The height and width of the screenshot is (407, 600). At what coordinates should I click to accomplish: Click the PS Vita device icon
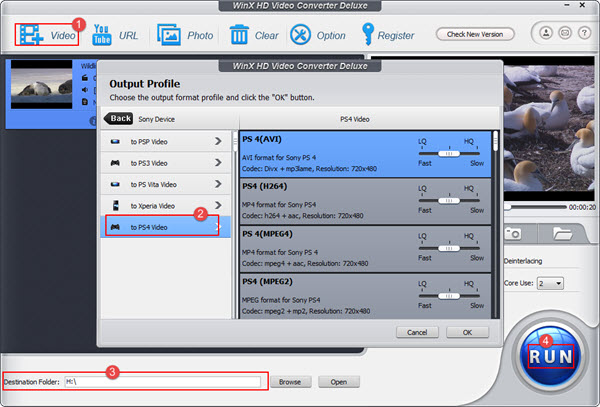point(115,184)
